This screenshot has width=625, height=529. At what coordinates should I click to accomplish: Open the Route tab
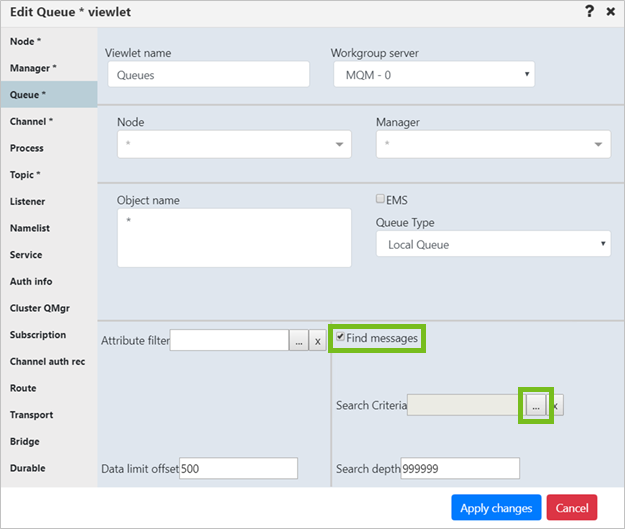pyautogui.click(x=49, y=389)
